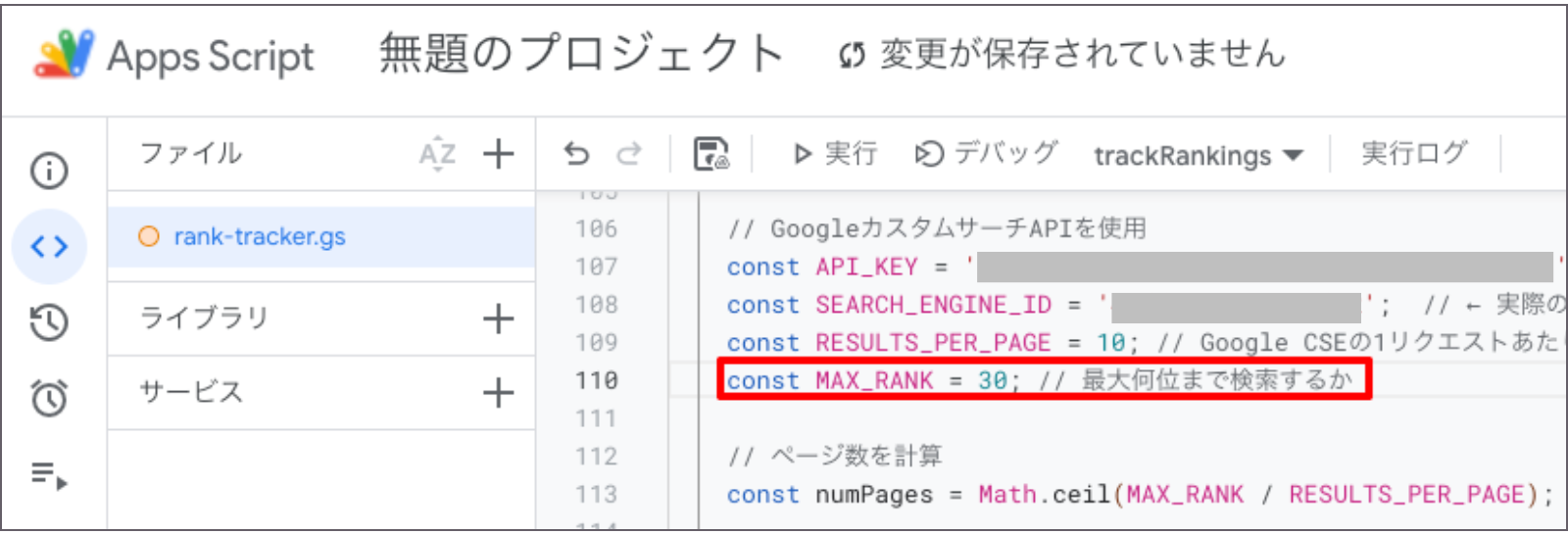This screenshot has height=534, width=1568.
Task: Click the unsaved circle indicator beside rank-tracker.gs
Action: tap(149, 237)
